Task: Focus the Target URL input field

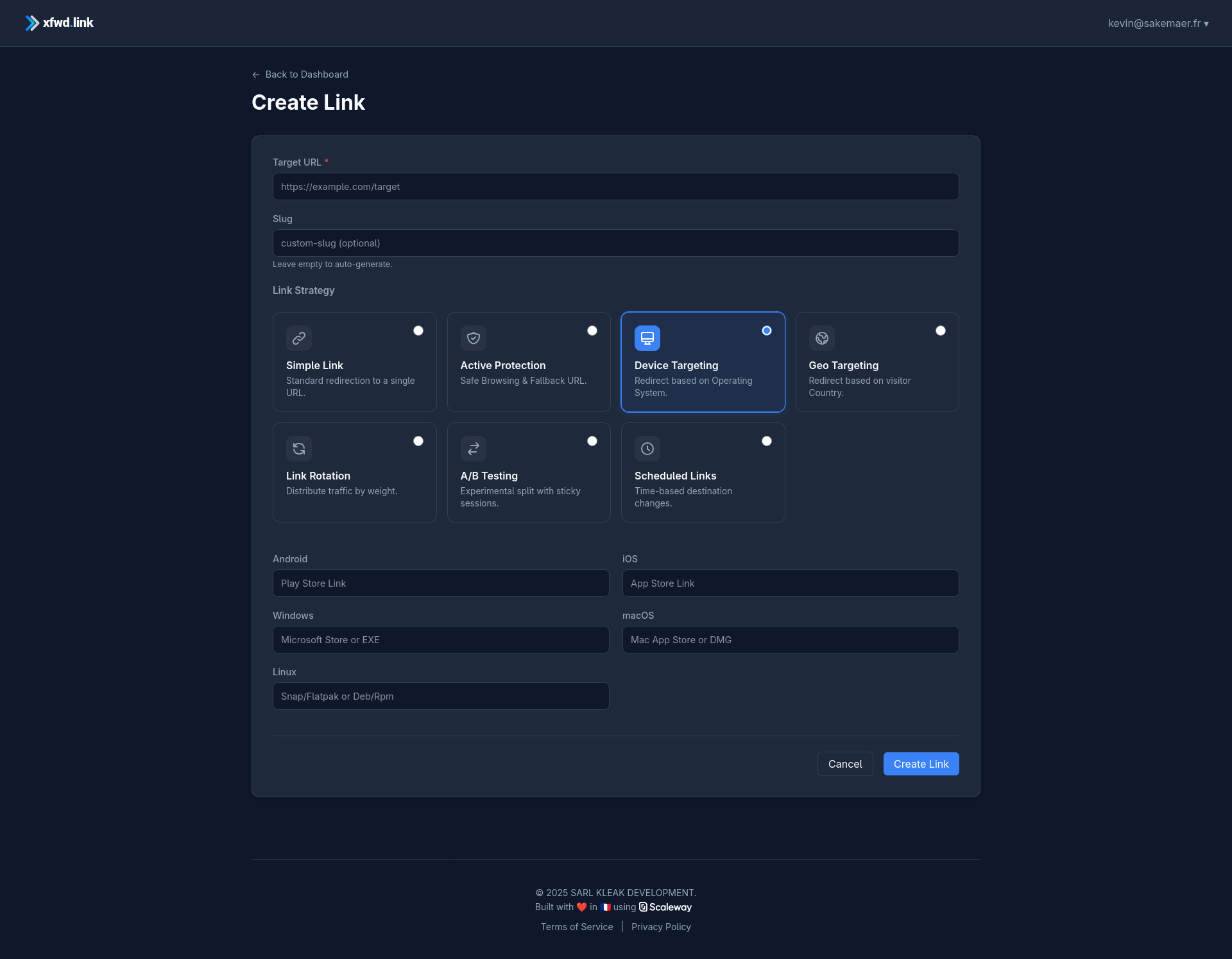Action: (x=615, y=187)
